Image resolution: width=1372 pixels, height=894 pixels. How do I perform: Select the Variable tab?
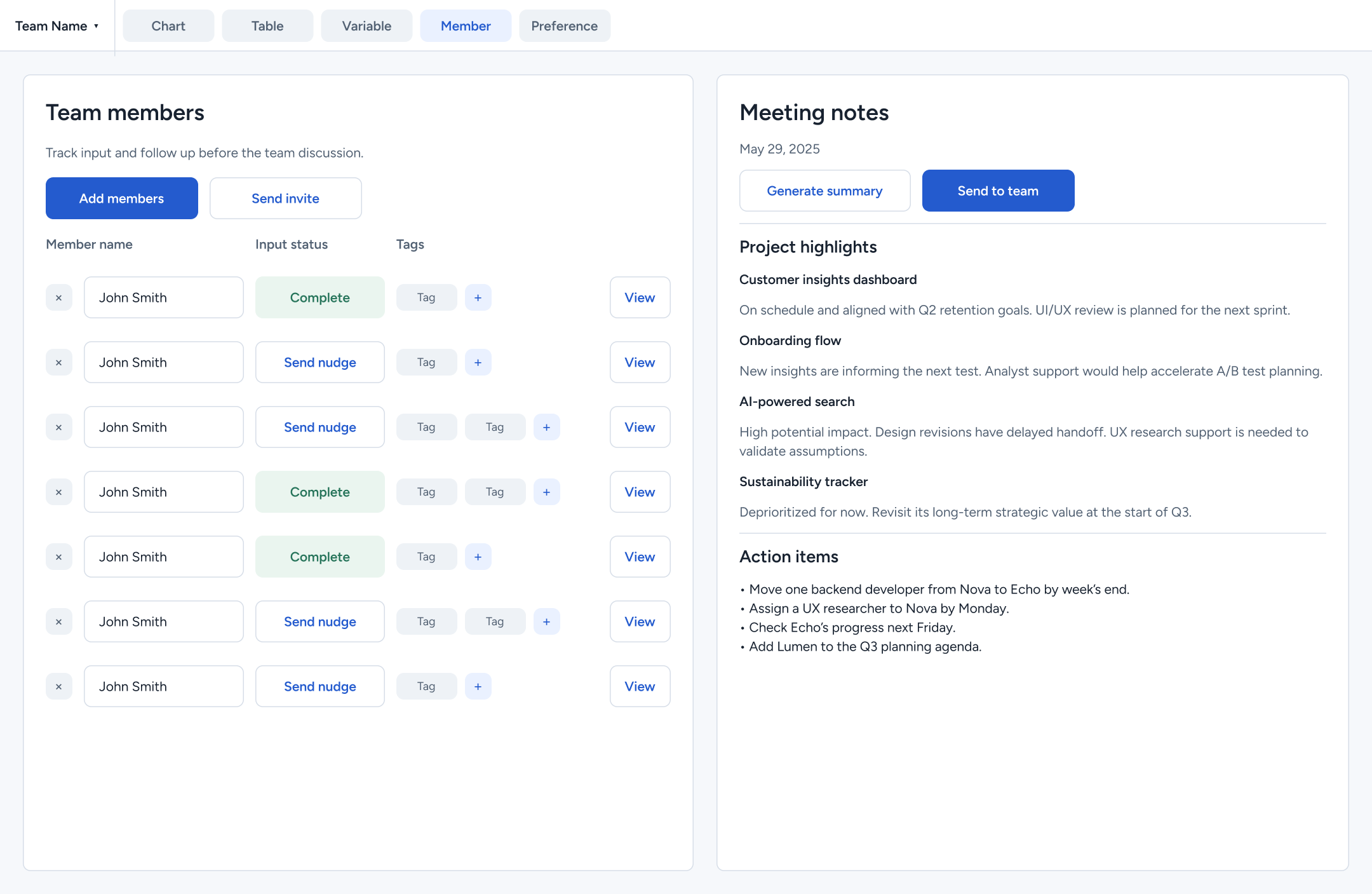click(x=367, y=26)
